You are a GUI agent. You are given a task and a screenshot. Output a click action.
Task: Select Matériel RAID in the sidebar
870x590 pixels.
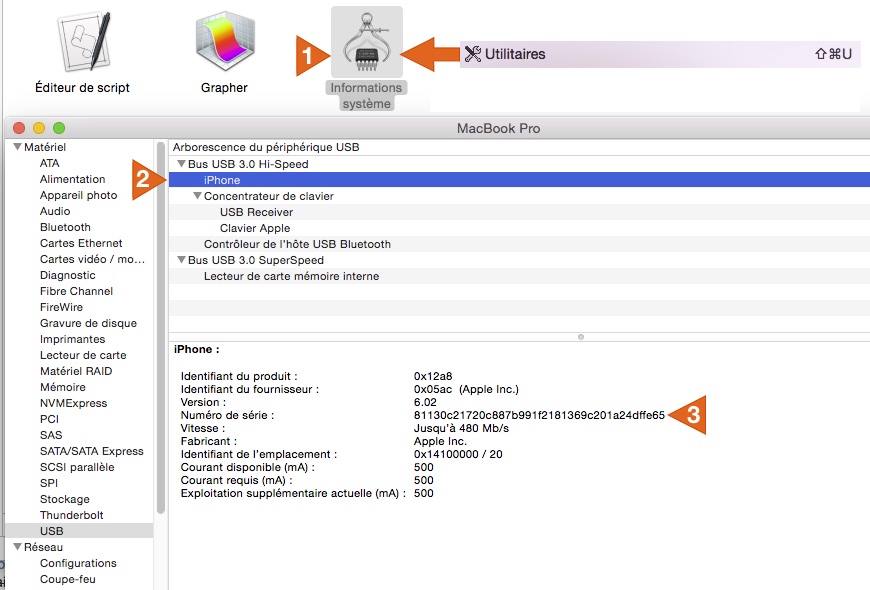pos(76,371)
